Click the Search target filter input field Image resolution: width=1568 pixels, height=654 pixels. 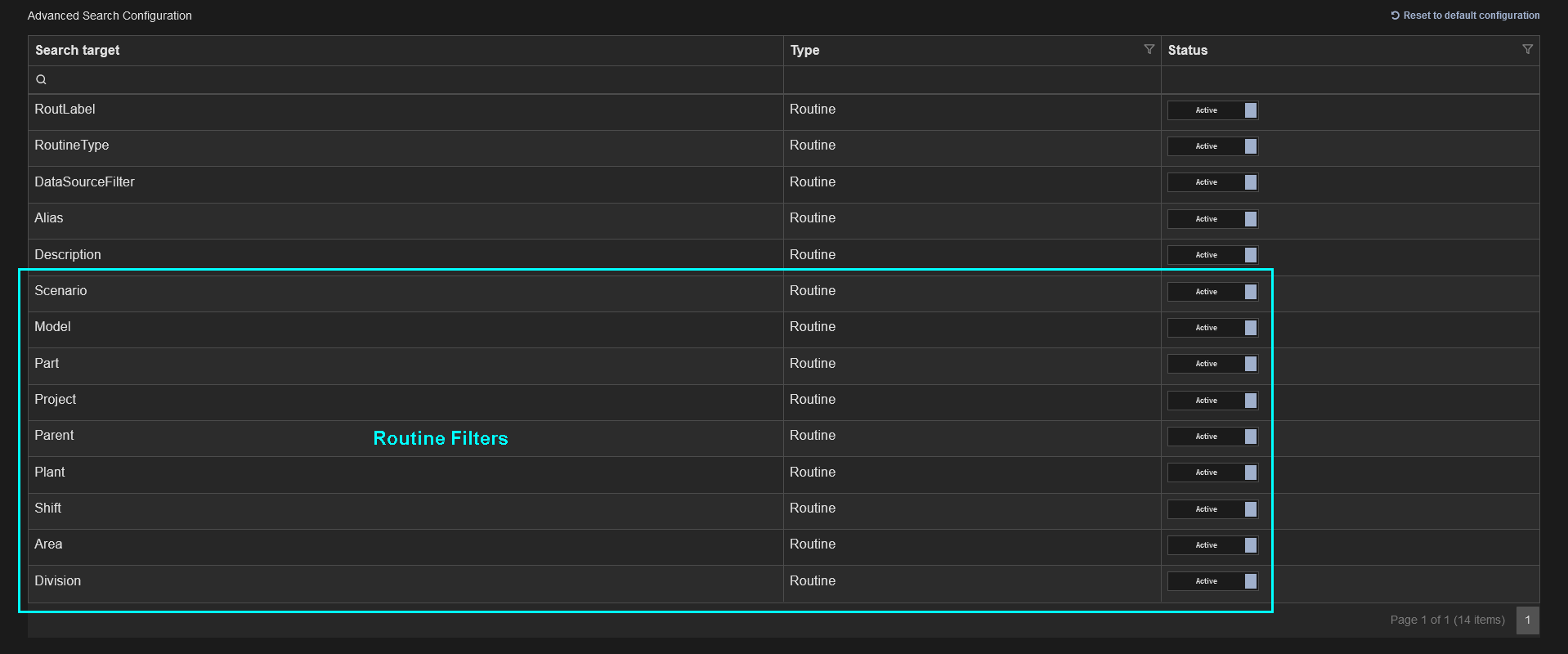point(409,80)
